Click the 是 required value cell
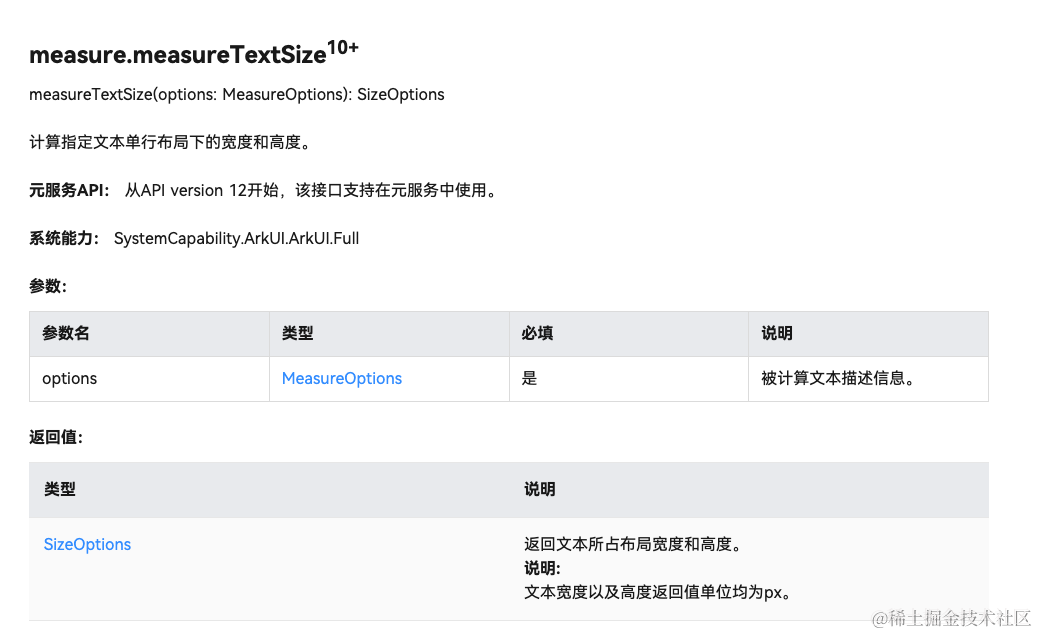This screenshot has width=1038, height=635. click(529, 378)
